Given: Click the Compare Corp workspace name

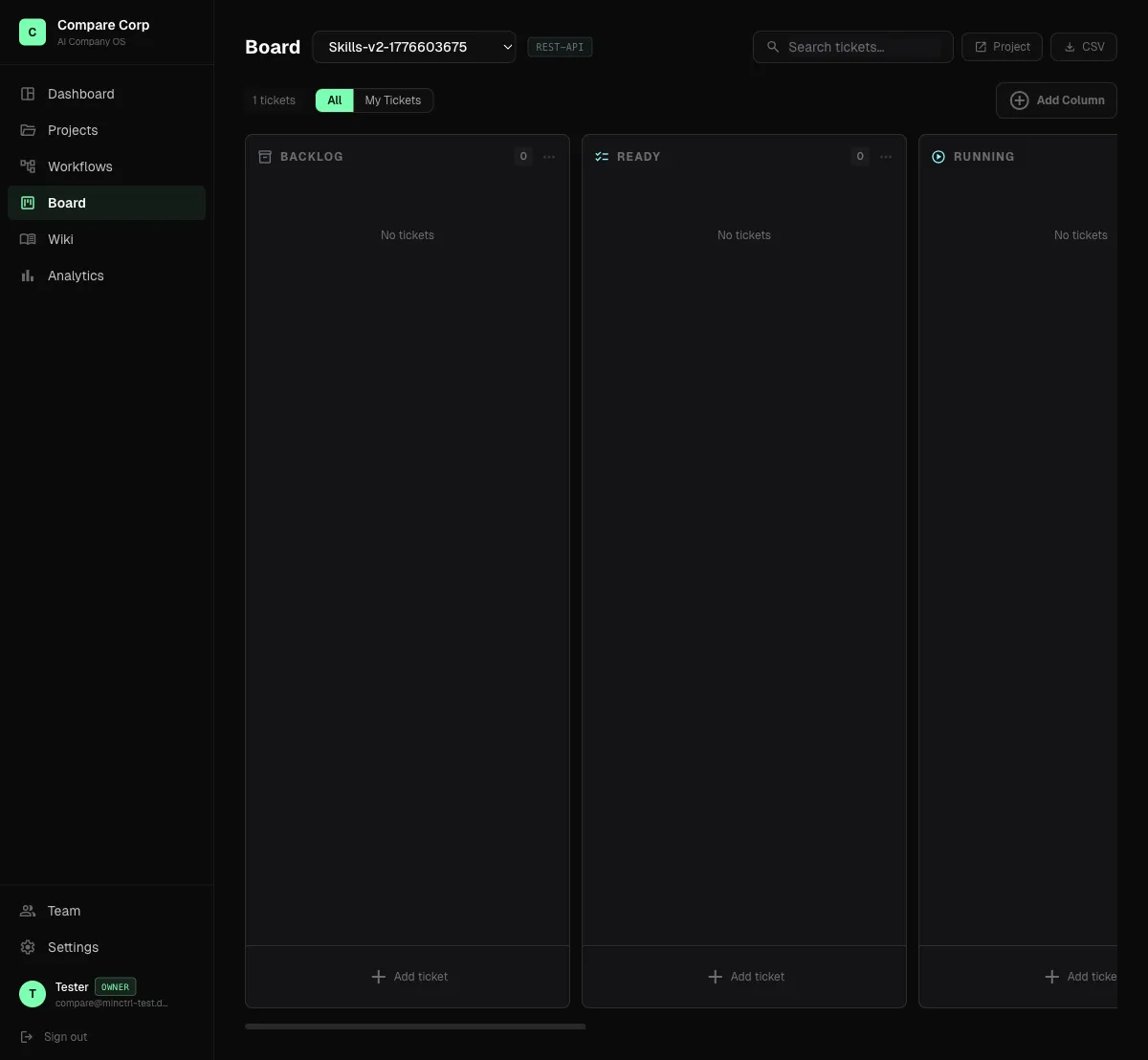Looking at the screenshot, I should tap(103, 25).
